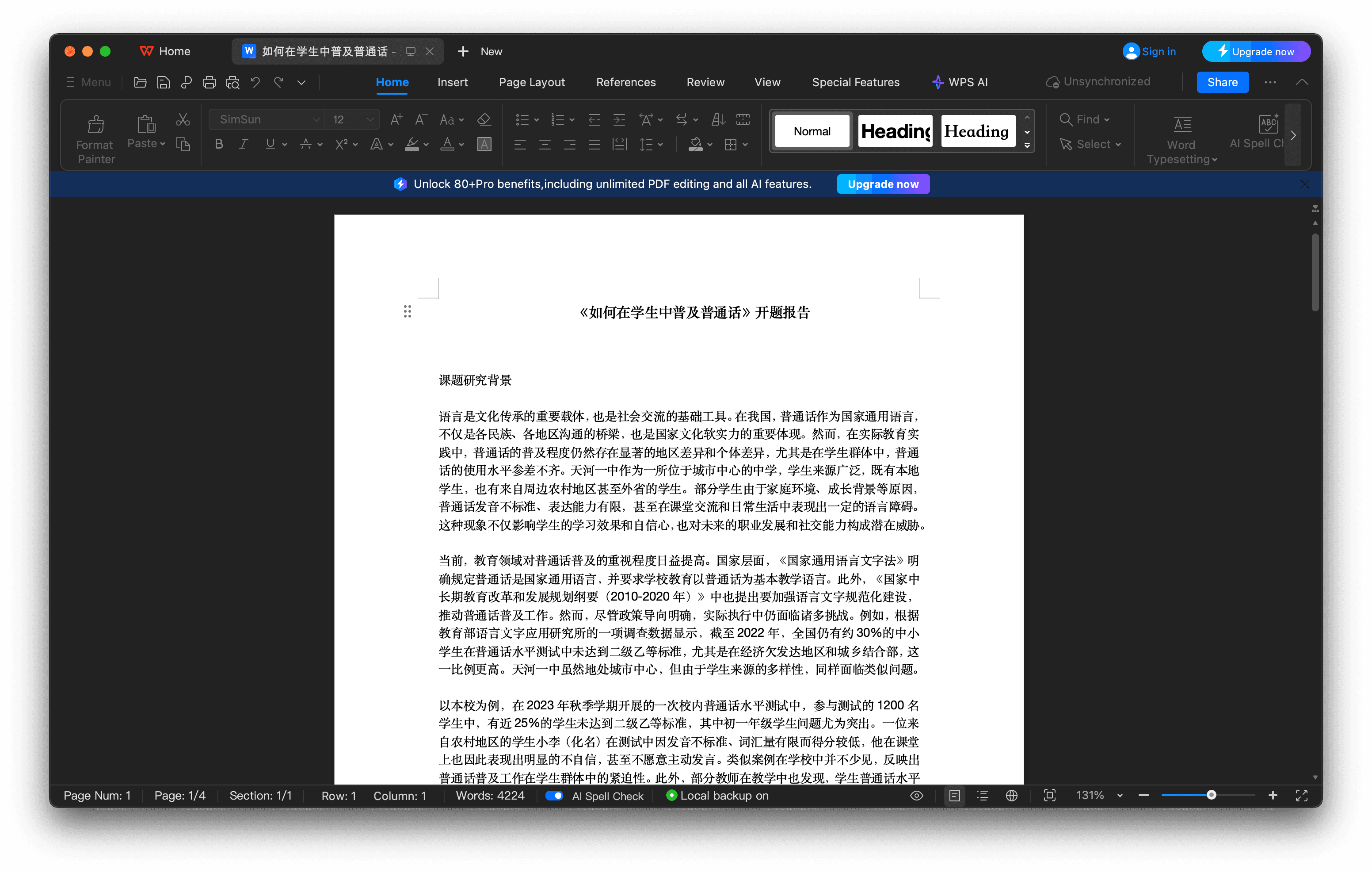The width and height of the screenshot is (1372, 873).
Task: Decrease font size with A- icon
Action: click(x=421, y=119)
